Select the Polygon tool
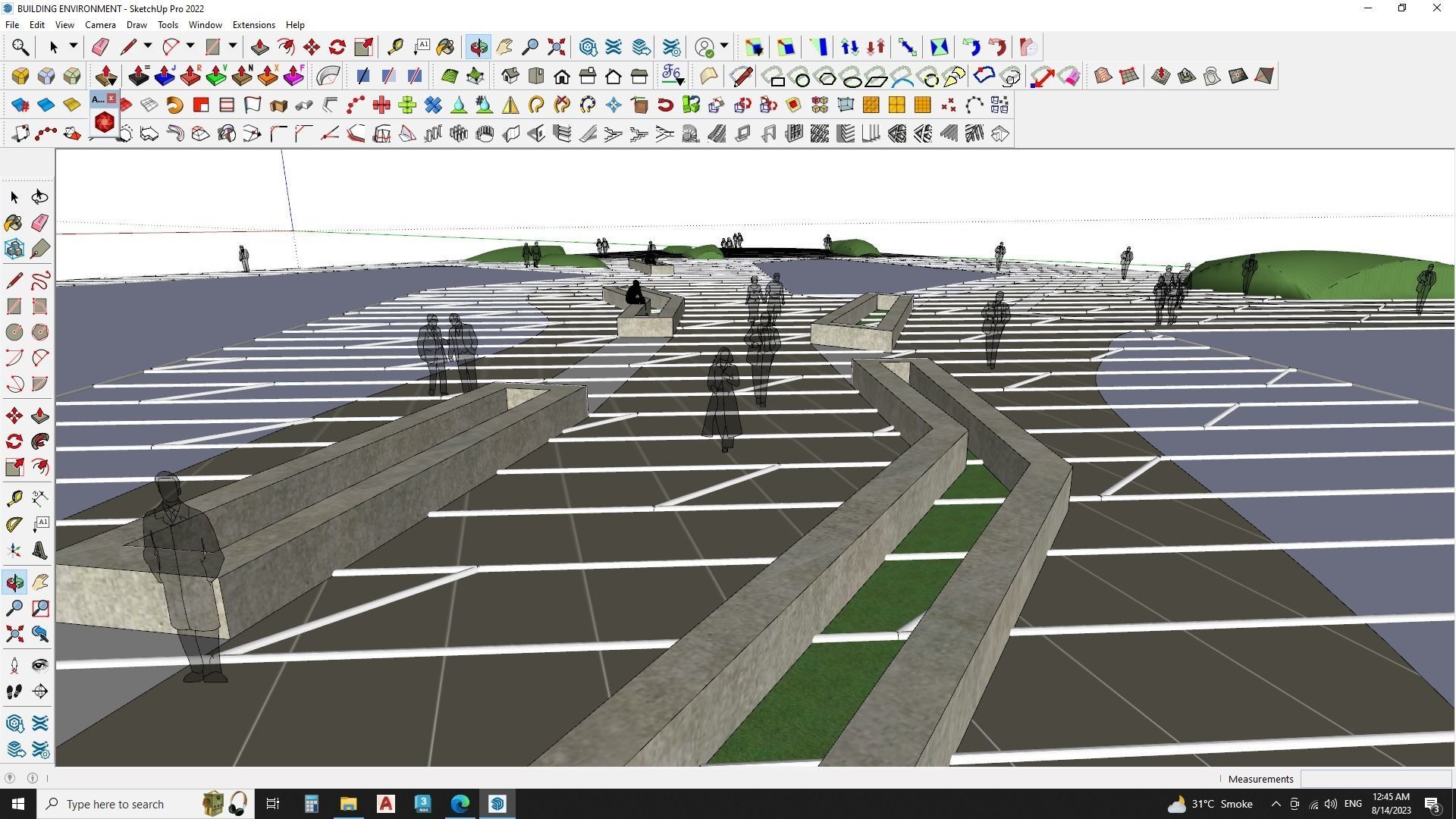This screenshot has width=1456, height=819. tap(39, 332)
